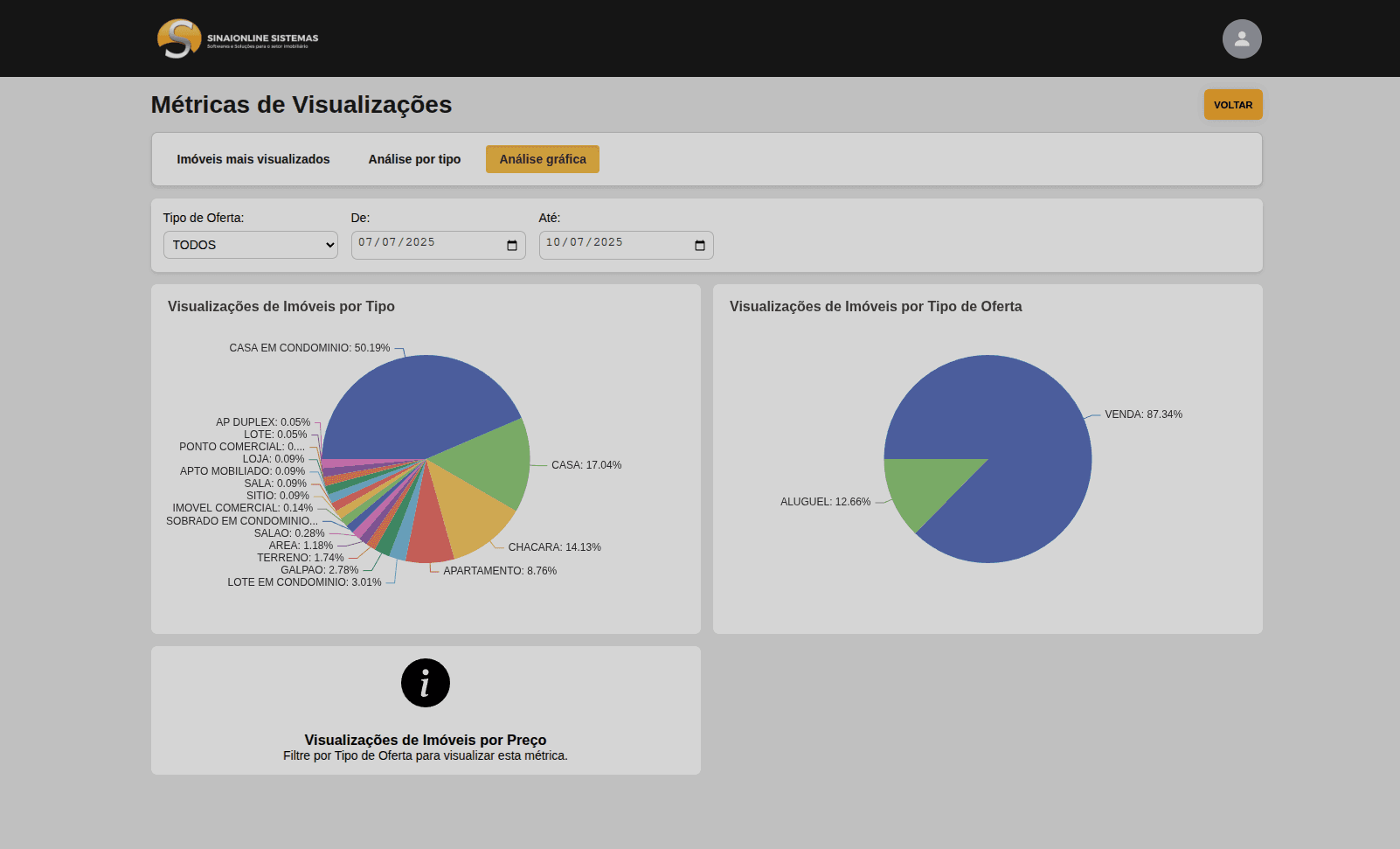Click inside the Até date field

(607, 244)
